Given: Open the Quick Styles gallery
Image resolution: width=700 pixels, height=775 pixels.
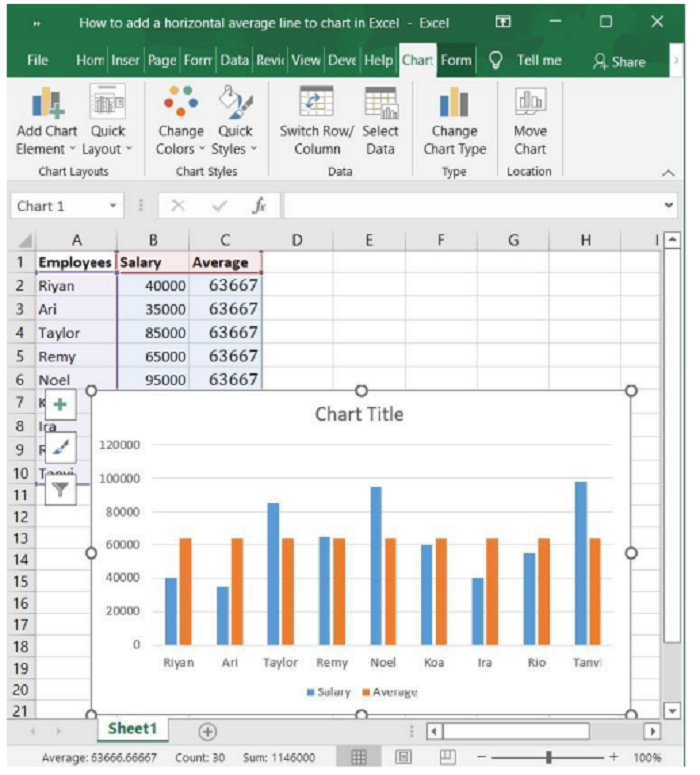Looking at the screenshot, I should click(x=235, y=120).
